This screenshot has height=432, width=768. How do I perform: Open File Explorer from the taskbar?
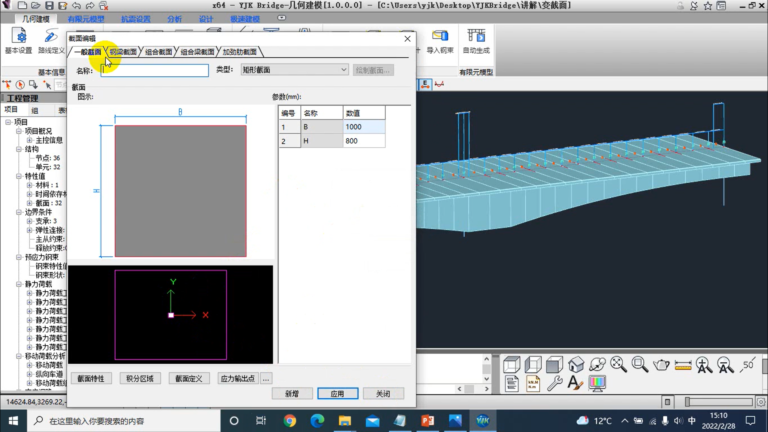[x=345, y=421]
